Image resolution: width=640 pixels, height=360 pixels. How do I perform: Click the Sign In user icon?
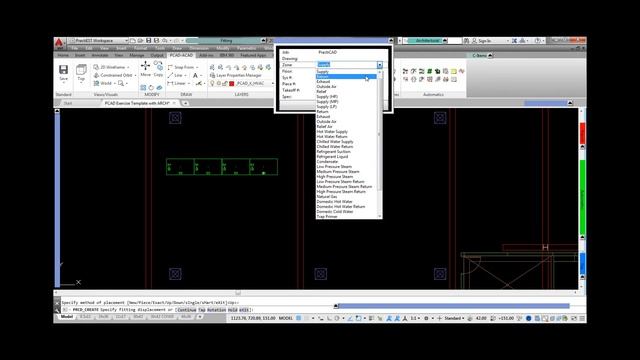[x=474, y=41]
